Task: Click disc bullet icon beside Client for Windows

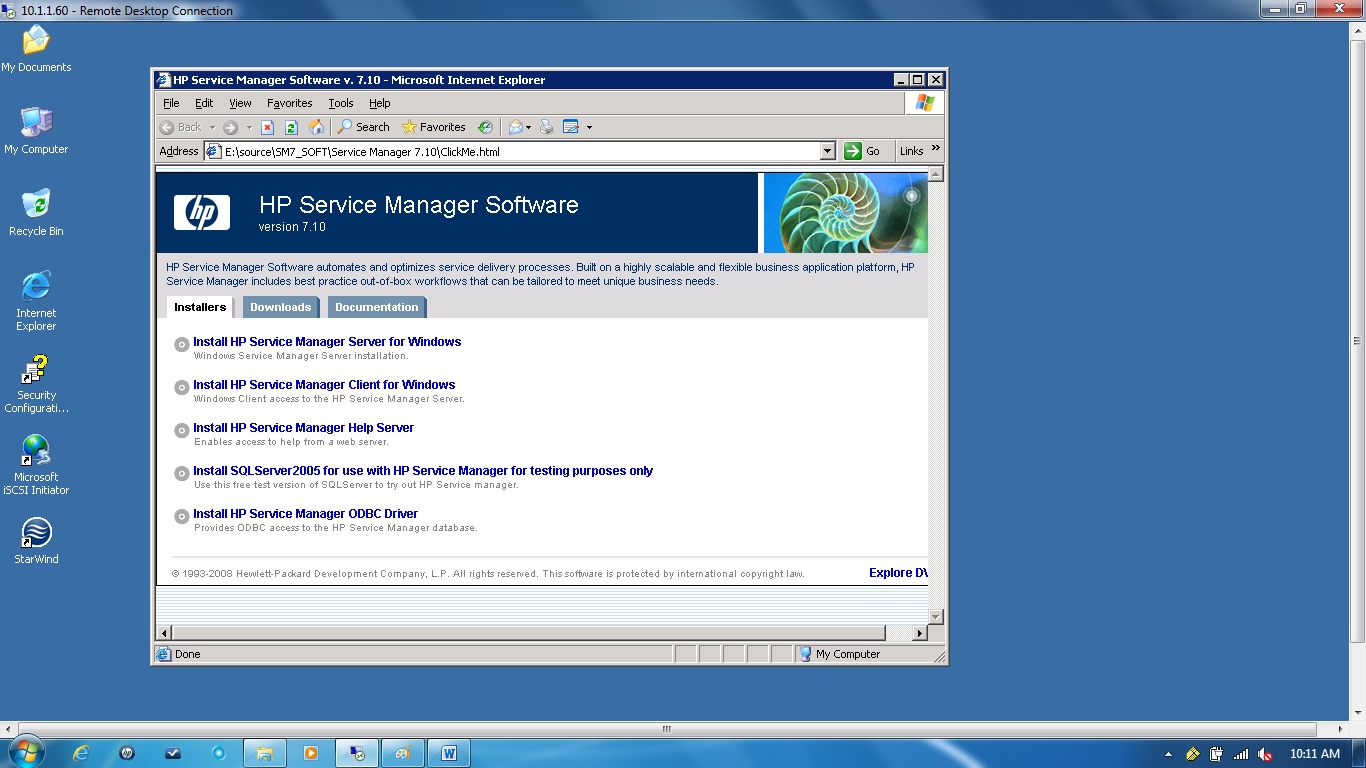Action: tap(182, 387)
